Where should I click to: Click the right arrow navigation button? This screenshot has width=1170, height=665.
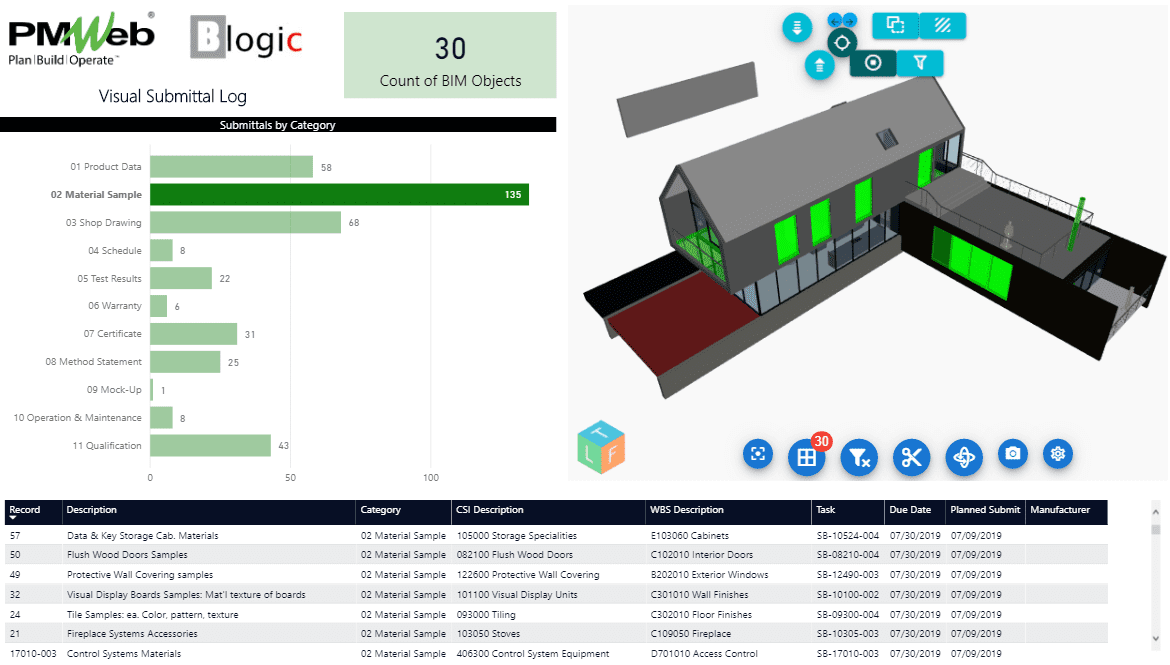click(x=850, y=21)
